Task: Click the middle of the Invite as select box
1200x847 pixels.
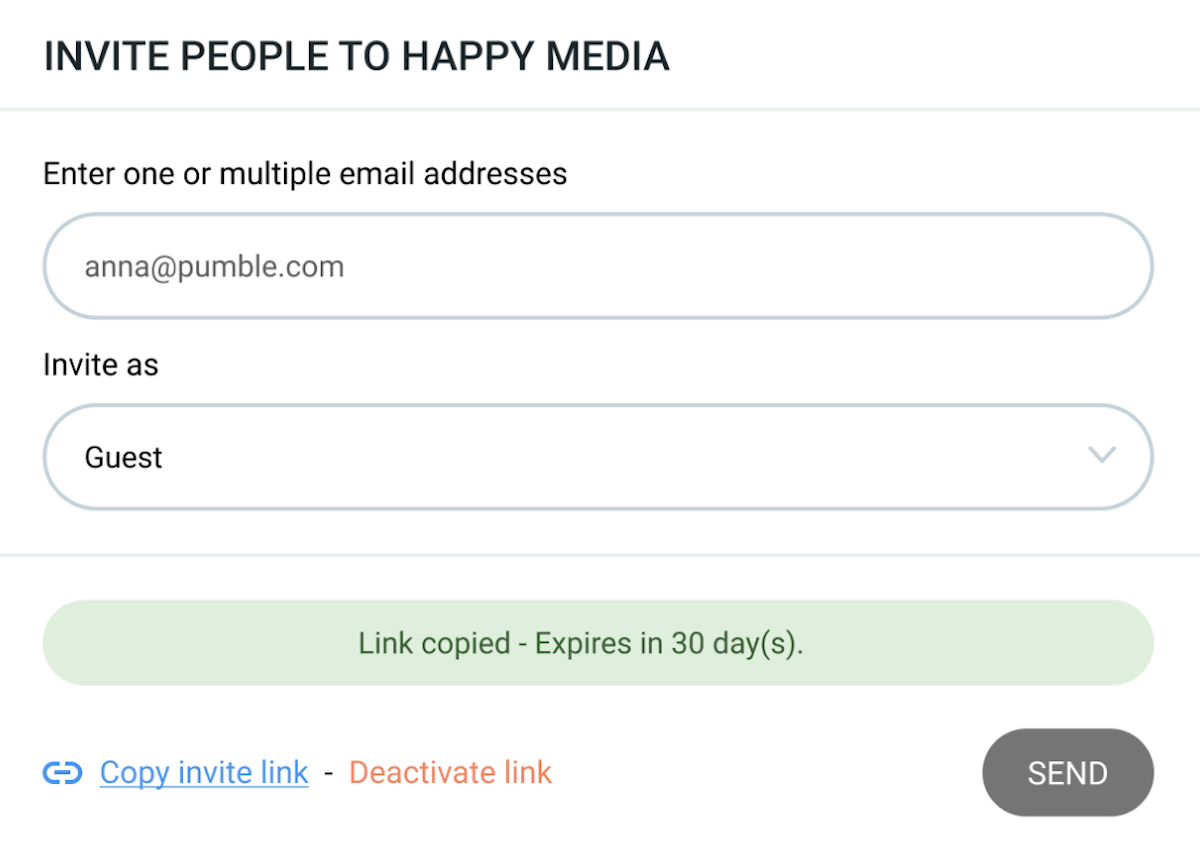Action: [598, 457]
